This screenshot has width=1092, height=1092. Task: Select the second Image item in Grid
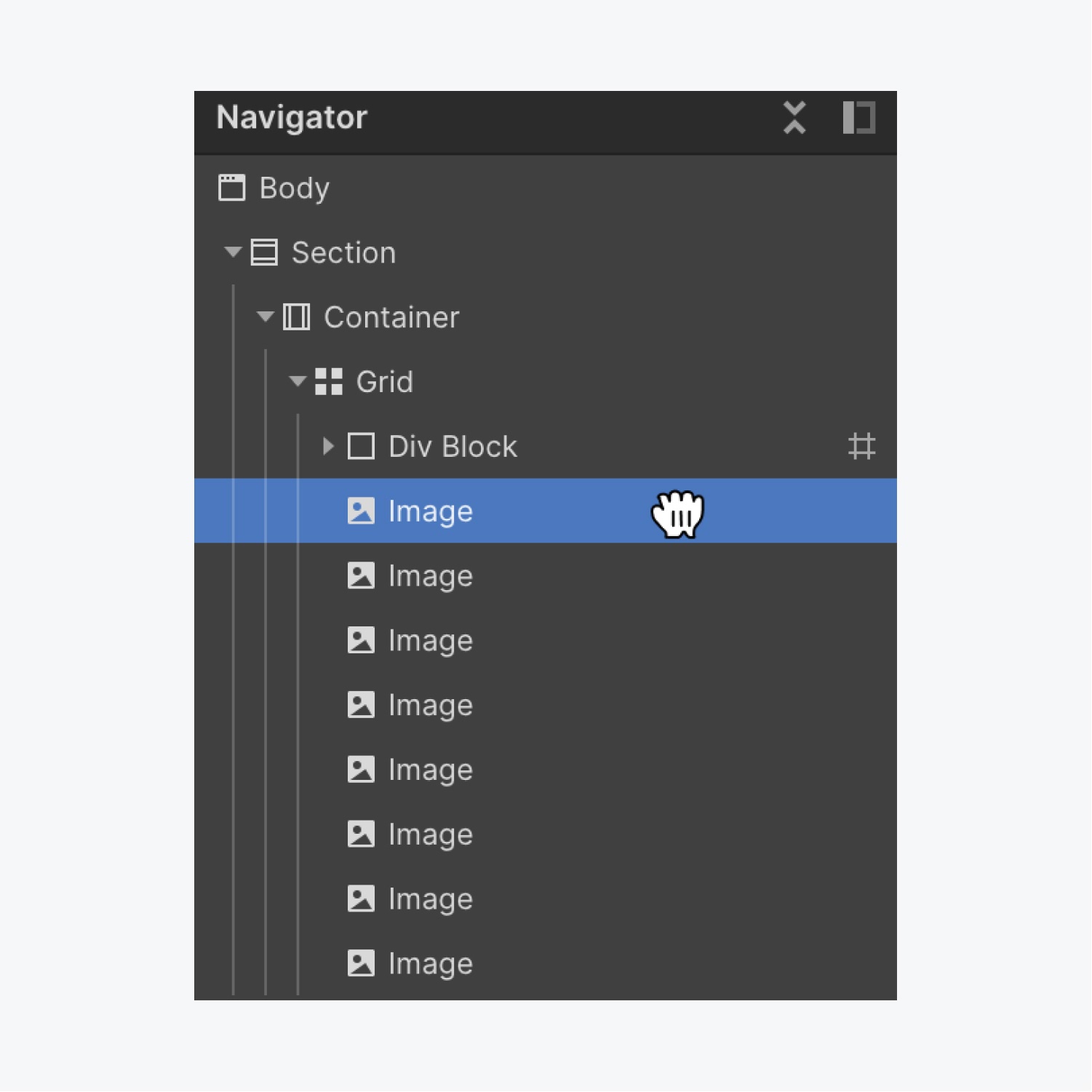546,575
